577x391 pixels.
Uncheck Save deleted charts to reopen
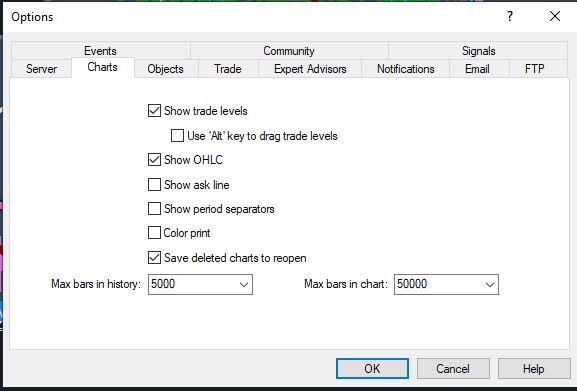coord(154,258)
